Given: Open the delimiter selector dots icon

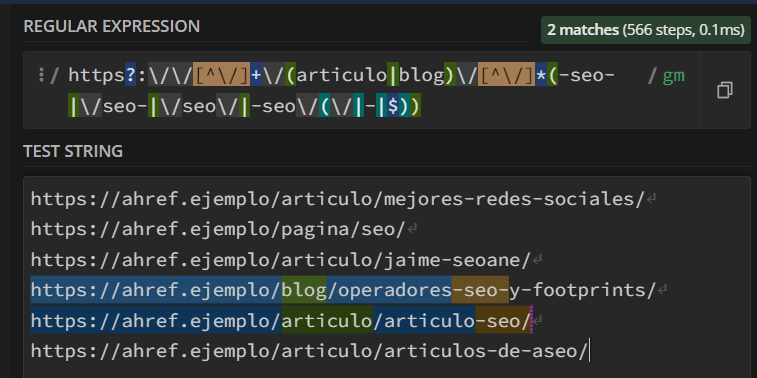Looking at the screenshot, I should [42, 75].
